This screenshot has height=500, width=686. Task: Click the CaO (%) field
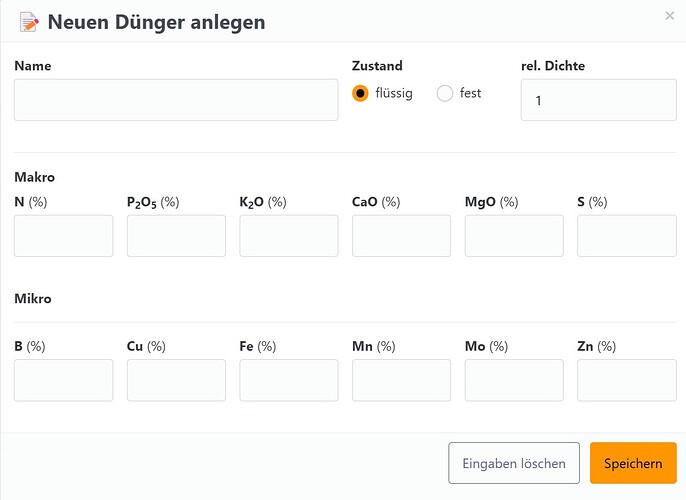coord(401,236)
